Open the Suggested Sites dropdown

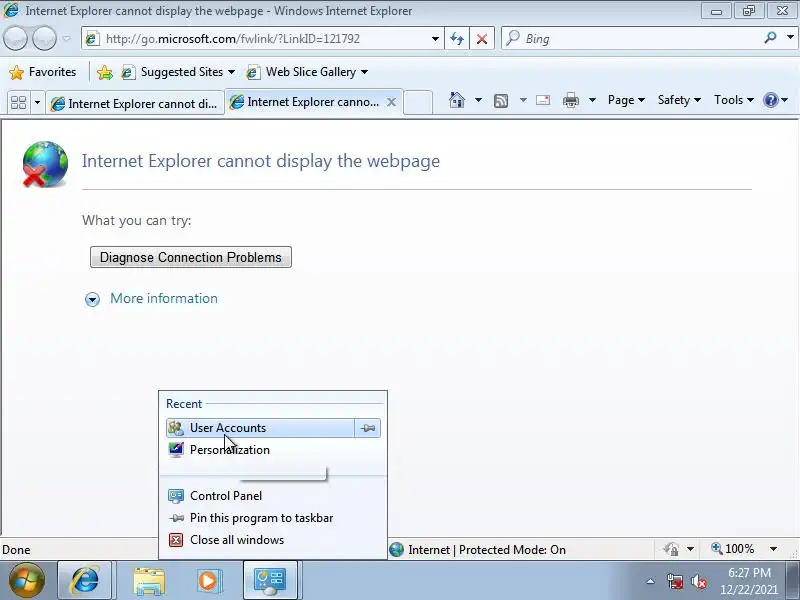point(179,72)
